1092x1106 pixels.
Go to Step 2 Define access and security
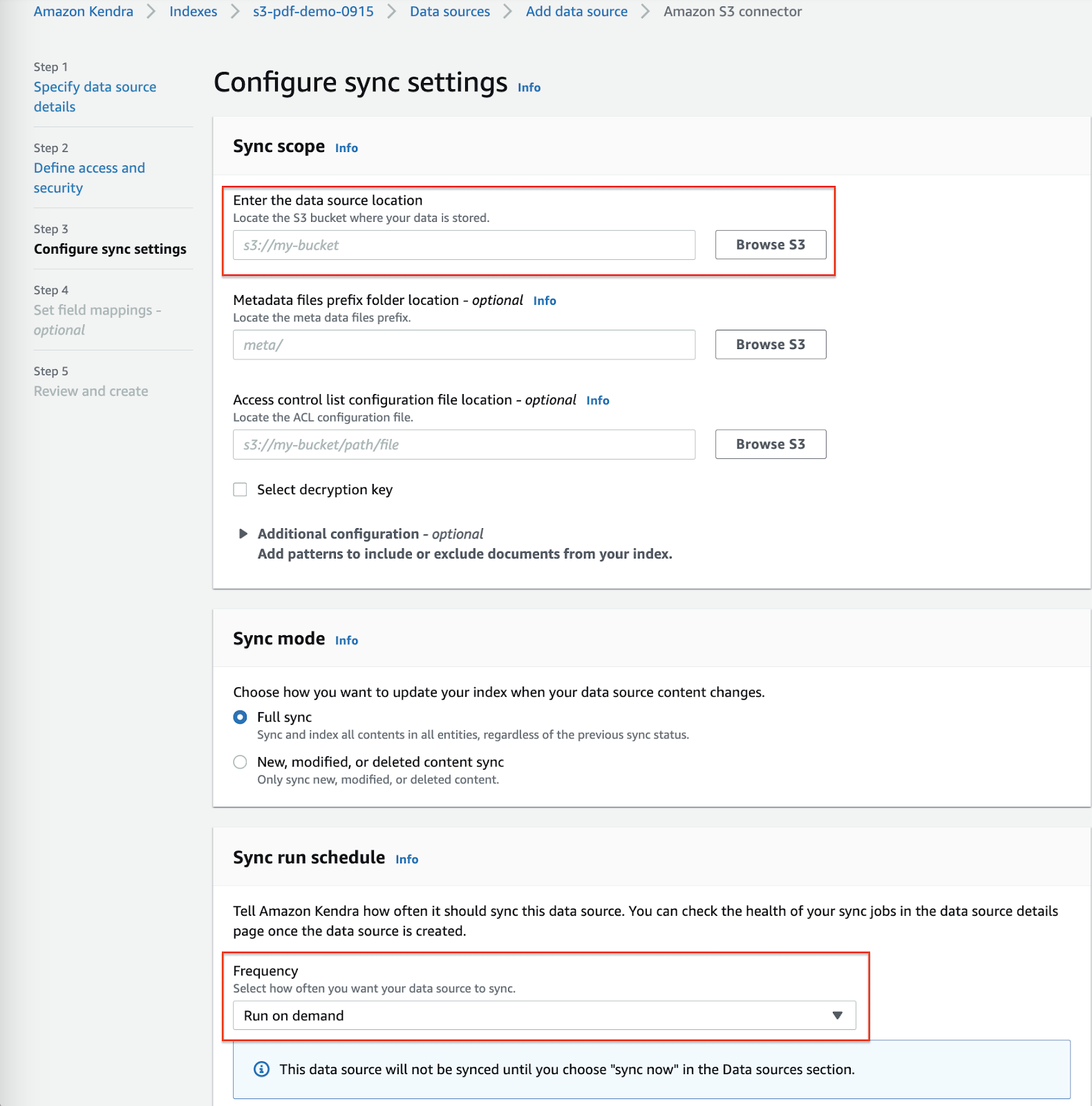click(x=89, y=178)
